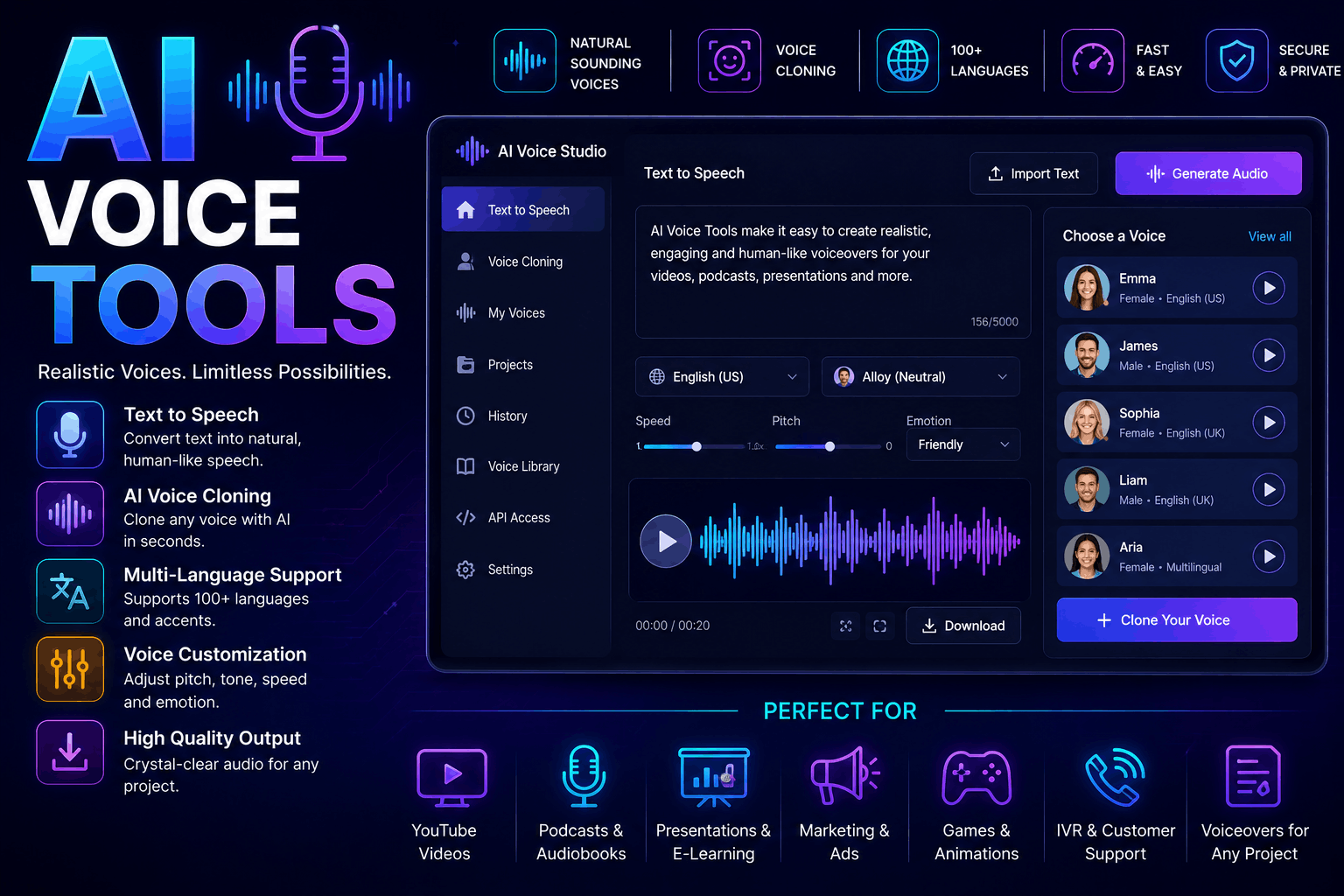Preview Aria's voice with play button
This screenshot has height=896, width=1344.
click(1269, 556)
